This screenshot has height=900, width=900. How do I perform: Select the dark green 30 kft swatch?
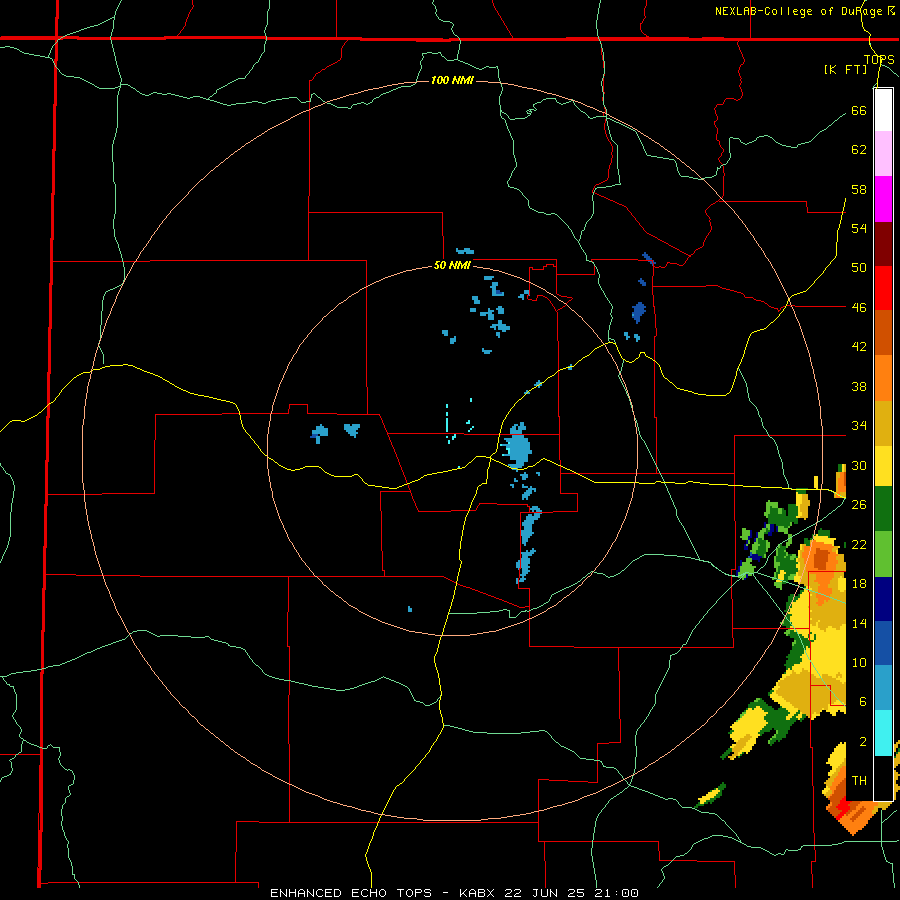click(x=883, y=509)
